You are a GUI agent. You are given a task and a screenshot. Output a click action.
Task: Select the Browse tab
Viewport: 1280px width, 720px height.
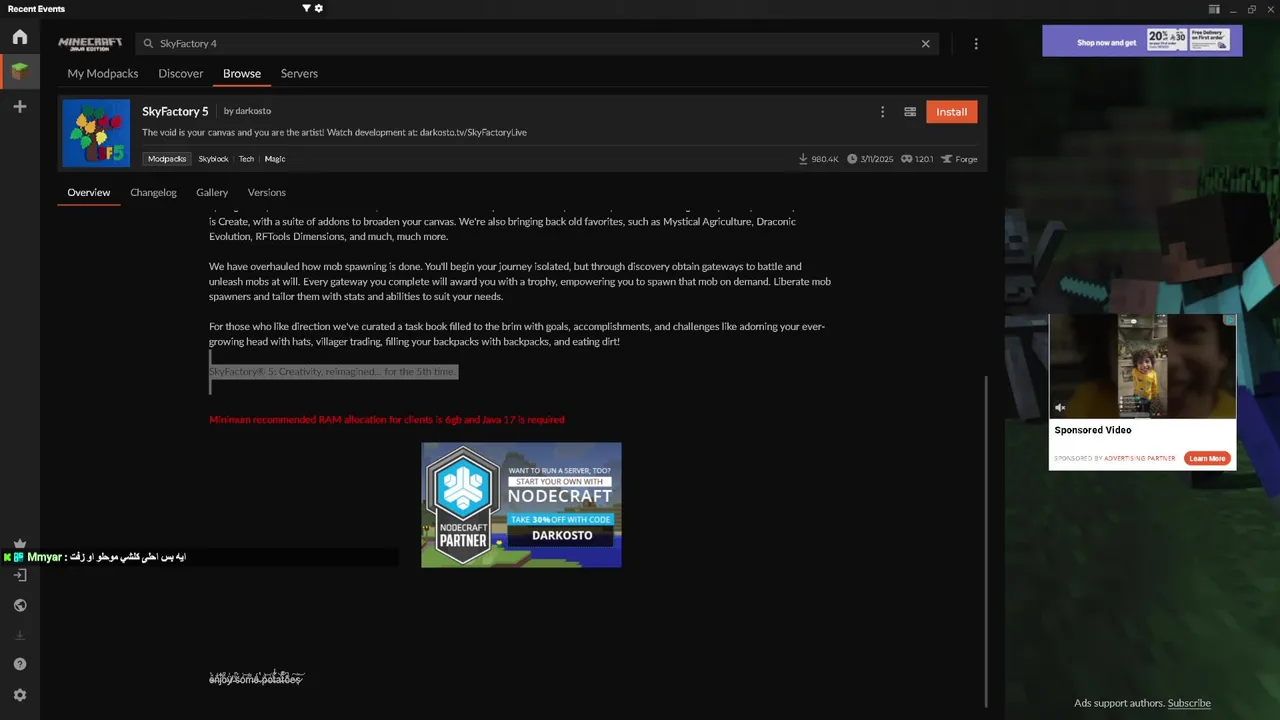[242, 73]
